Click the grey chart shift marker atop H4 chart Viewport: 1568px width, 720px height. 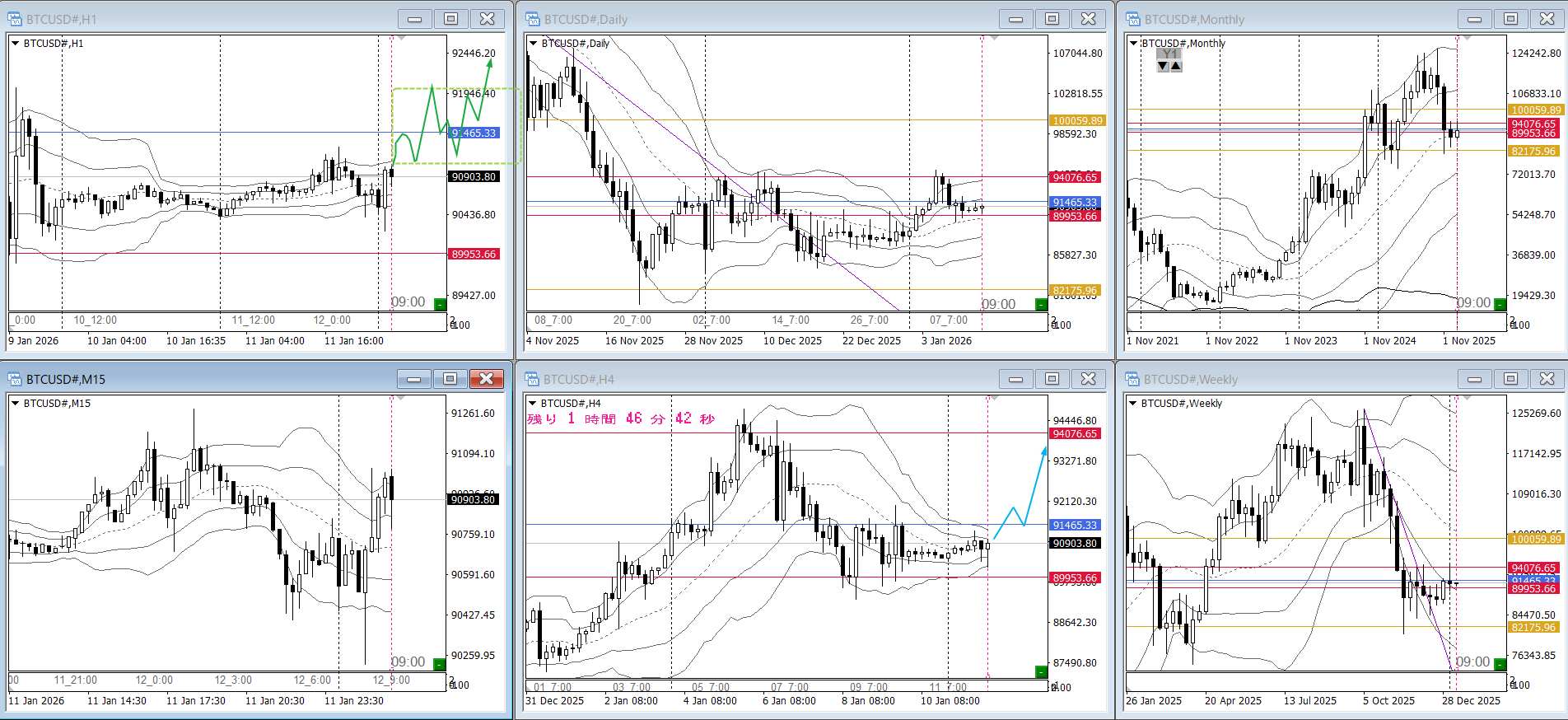pyautogui.click(x=994, y=399)
